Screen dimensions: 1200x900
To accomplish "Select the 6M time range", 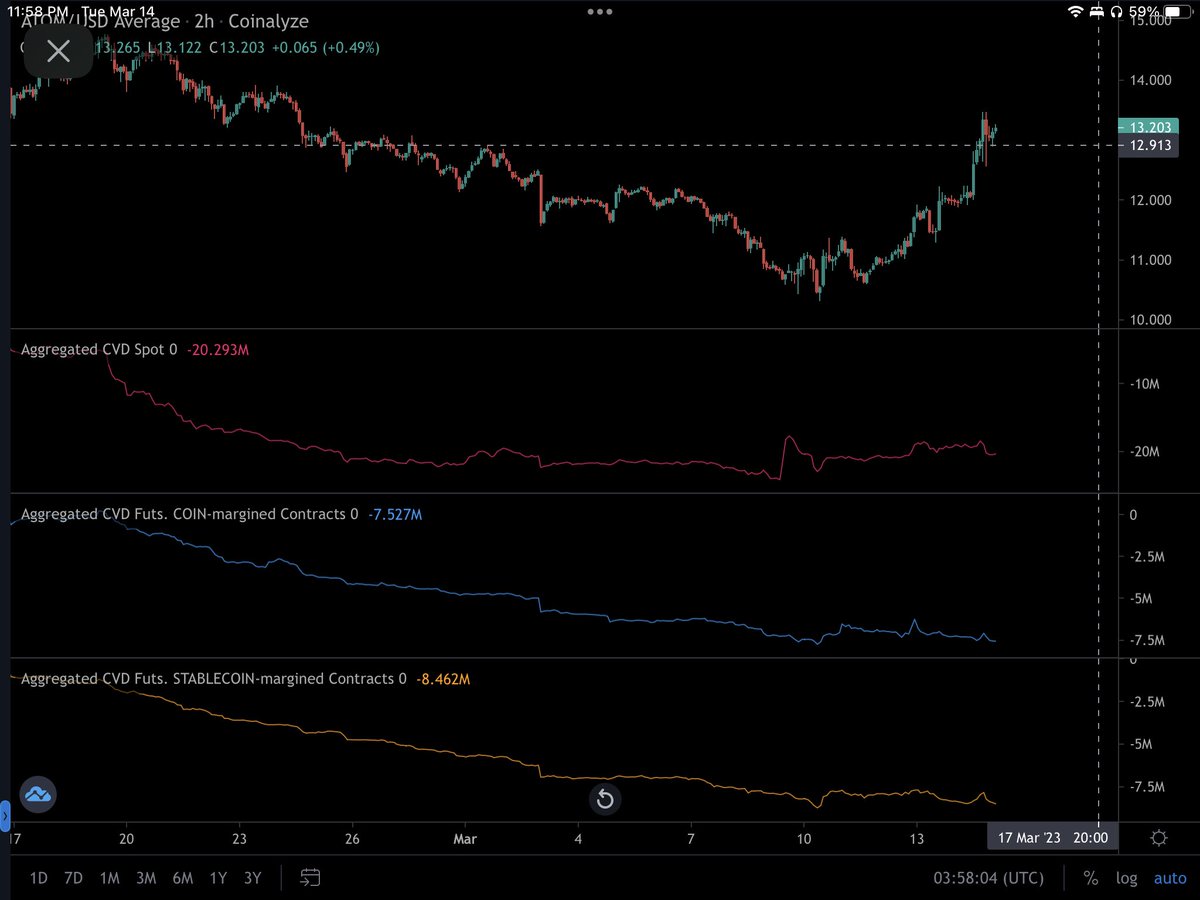I will click(x=182, y=878).
